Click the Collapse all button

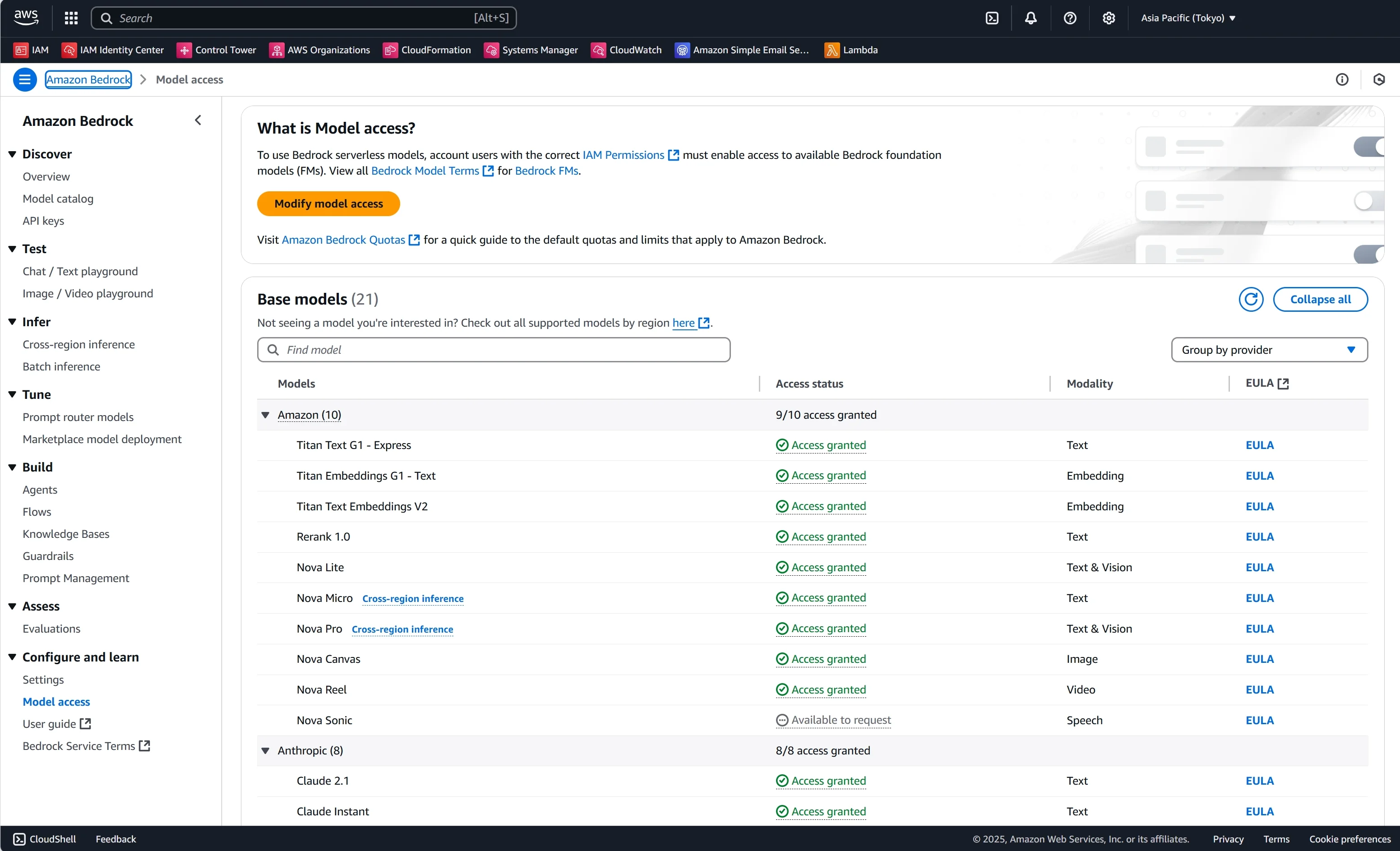click(1321, 299)
